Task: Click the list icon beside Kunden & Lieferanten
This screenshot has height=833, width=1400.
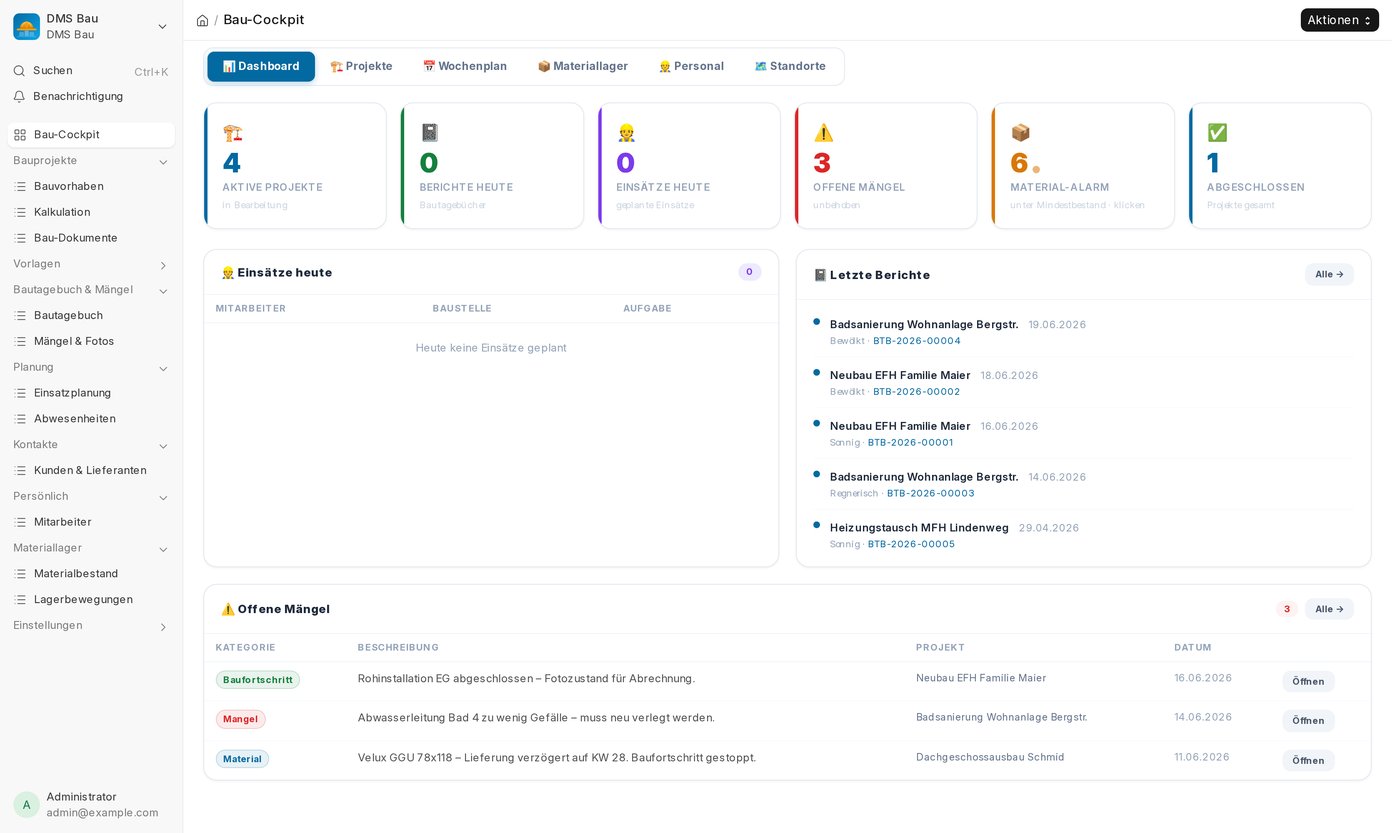Action: [20, 470]
